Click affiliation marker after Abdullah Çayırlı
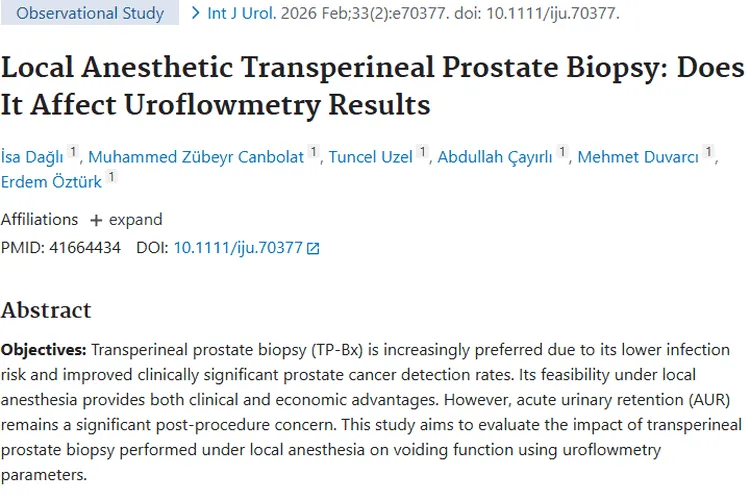This screenshot has width=750, height=500. point(563,152)
